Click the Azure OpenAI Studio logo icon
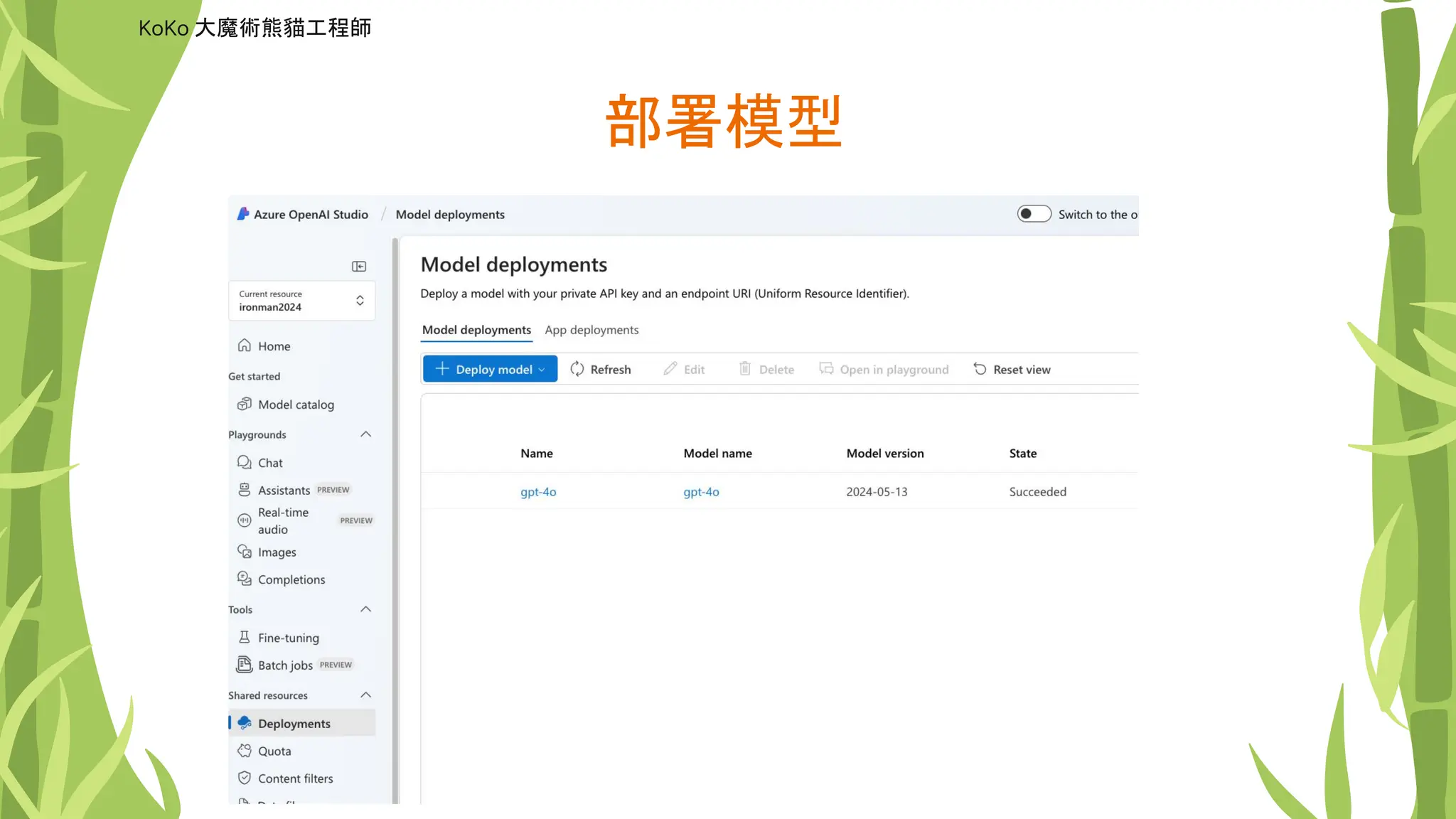This screenshot has width=1456, height=819. click(x=243, y=214)
